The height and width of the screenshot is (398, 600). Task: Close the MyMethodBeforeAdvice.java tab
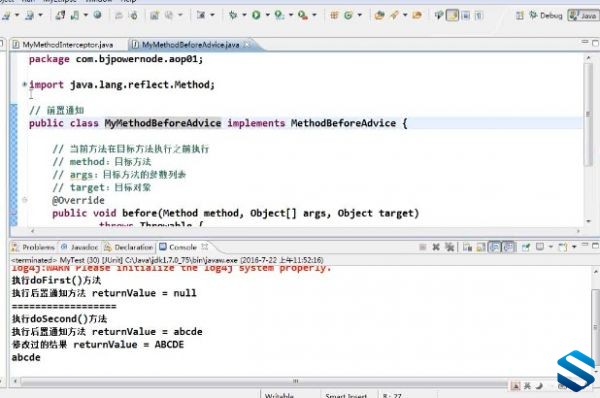coord(248,45)
